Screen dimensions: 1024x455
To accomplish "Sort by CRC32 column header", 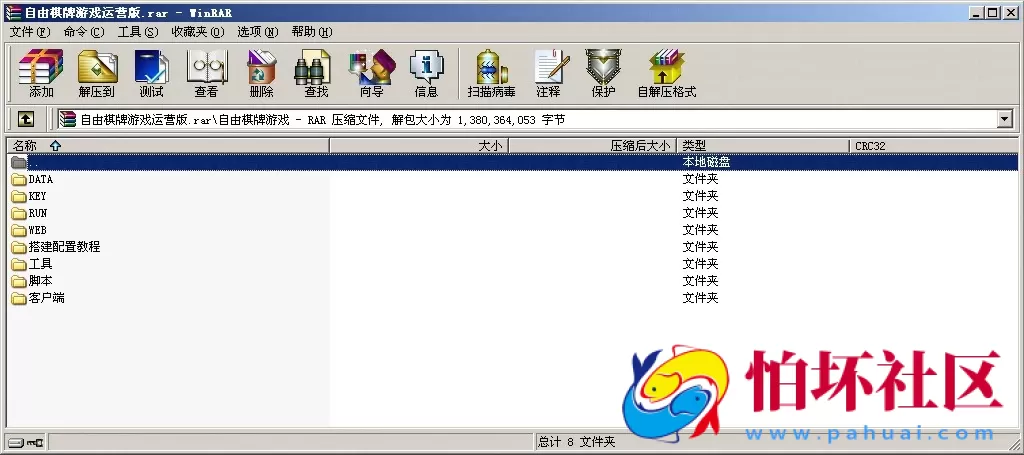I will [934, 146].
